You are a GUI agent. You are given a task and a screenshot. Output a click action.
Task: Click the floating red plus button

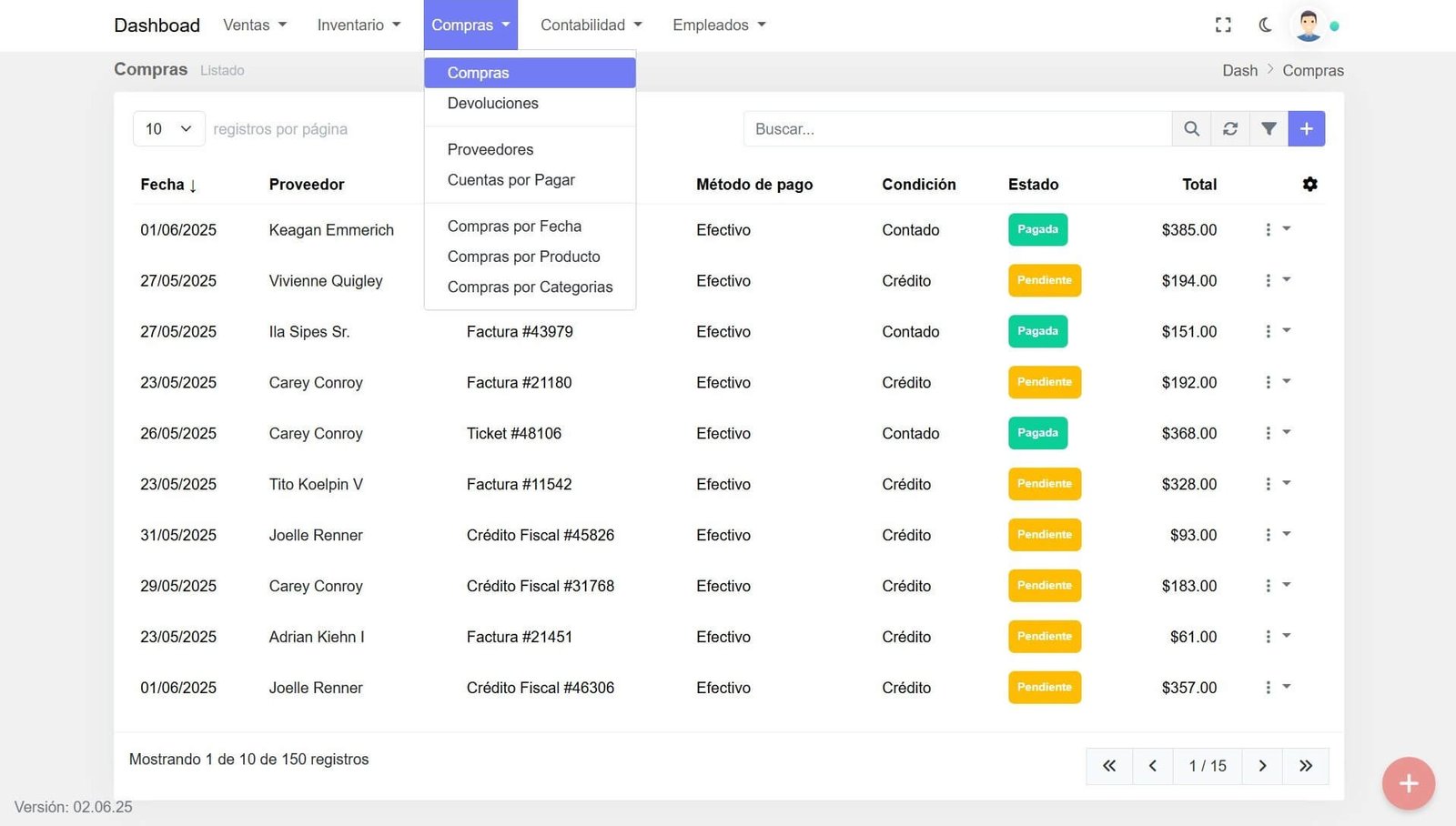click(1408, 783)
